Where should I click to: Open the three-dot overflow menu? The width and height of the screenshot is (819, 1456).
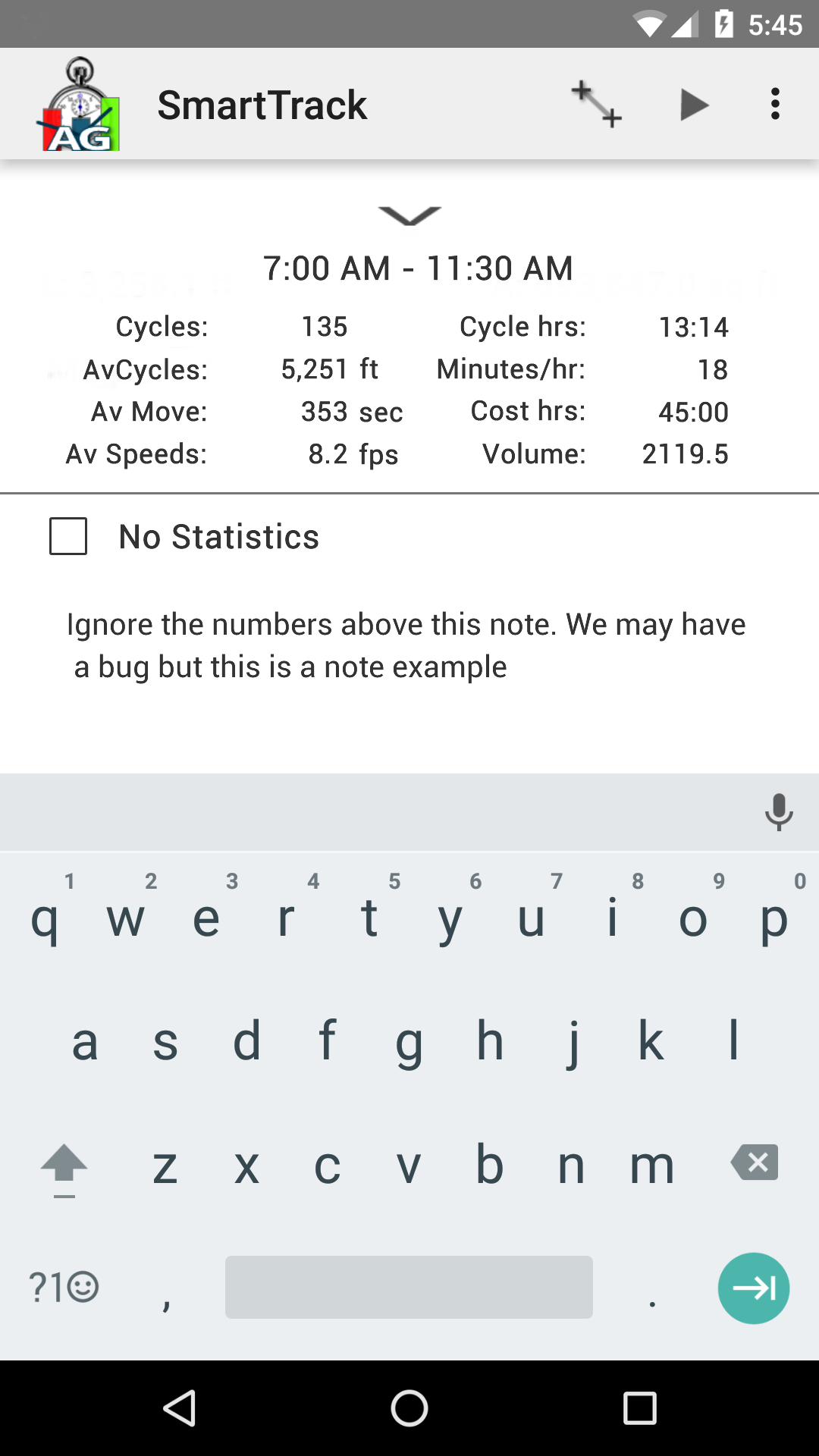pyautogui.click(x=774, y=105)
